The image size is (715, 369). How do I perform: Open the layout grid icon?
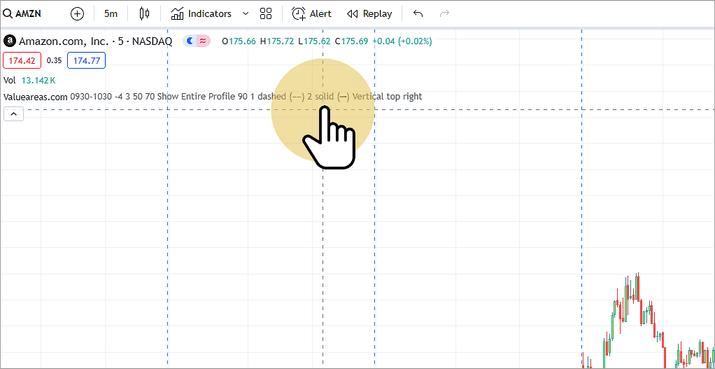click(265, 14)
